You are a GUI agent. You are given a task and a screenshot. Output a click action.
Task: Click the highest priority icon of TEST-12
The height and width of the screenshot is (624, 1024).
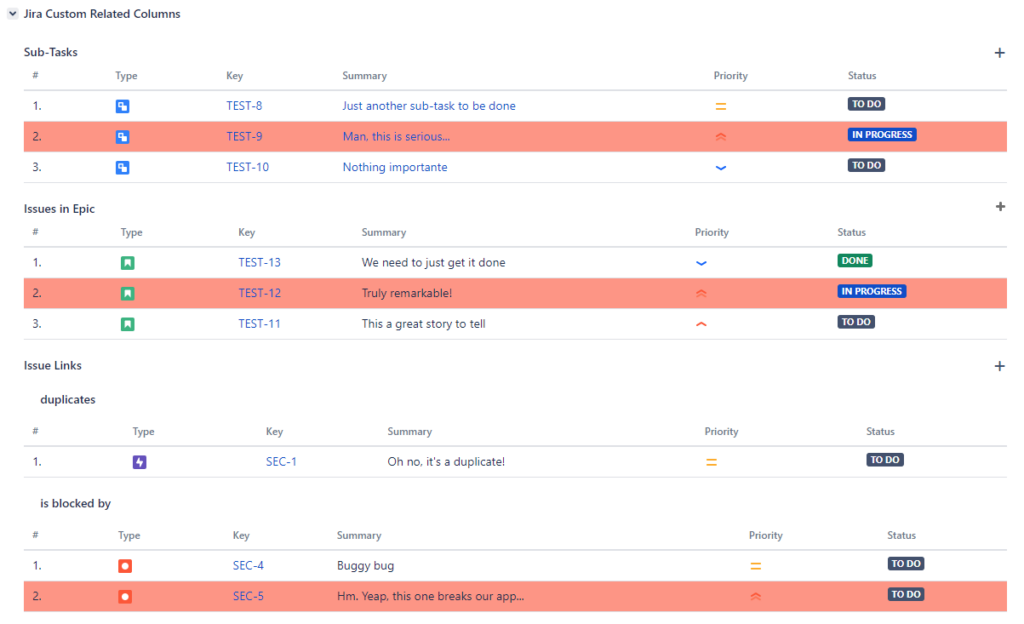(701, 294)
